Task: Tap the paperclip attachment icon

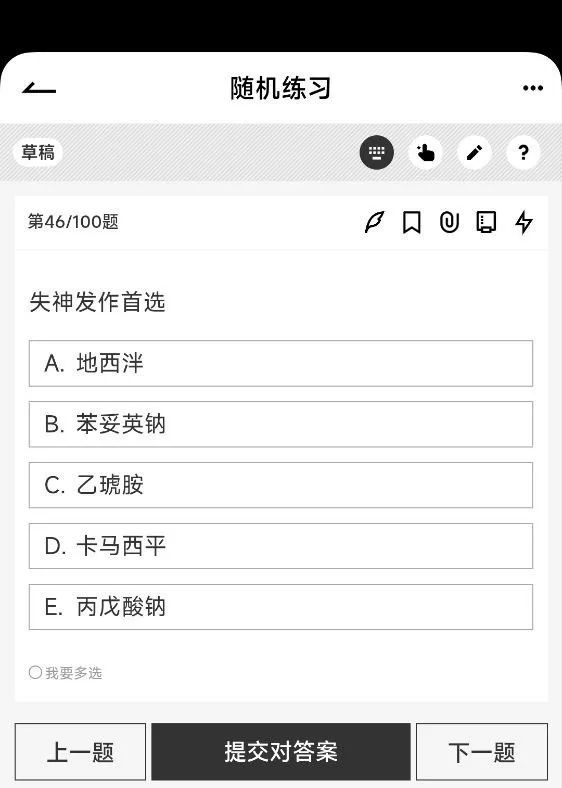Action: click(x=449, y=222)
